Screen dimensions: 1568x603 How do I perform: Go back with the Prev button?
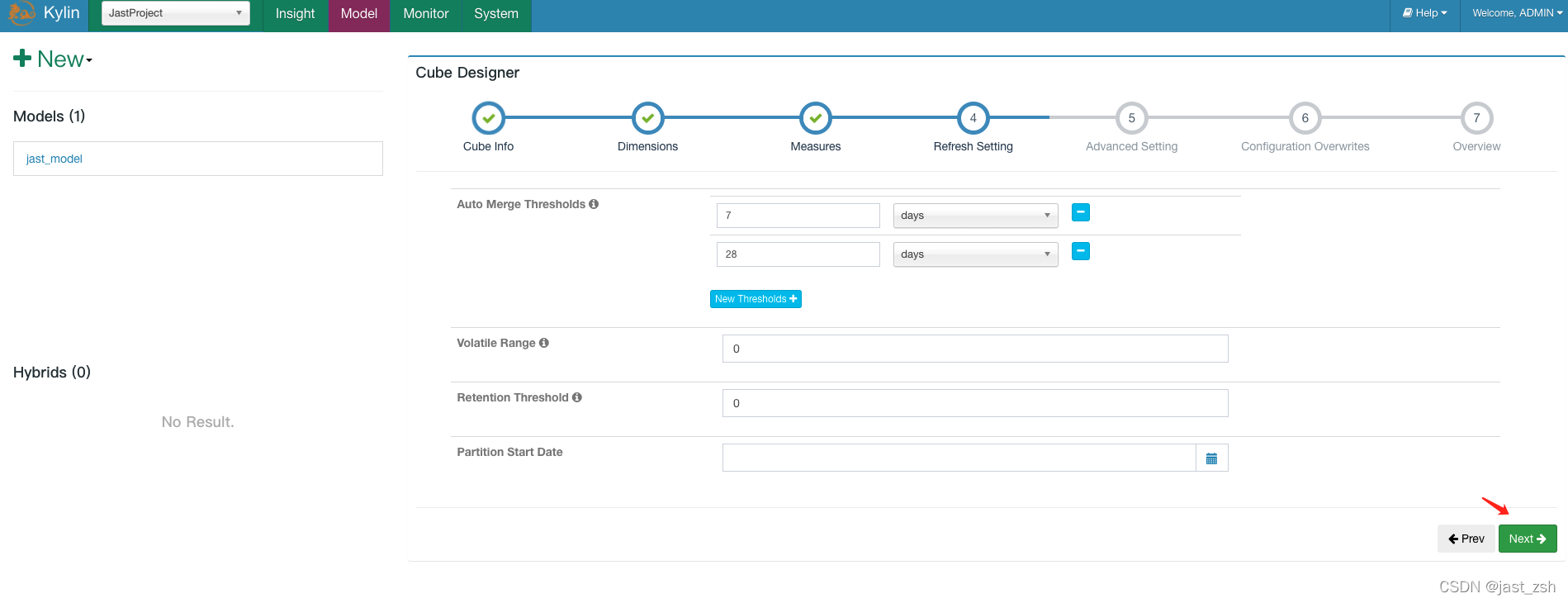(1466, 539)
